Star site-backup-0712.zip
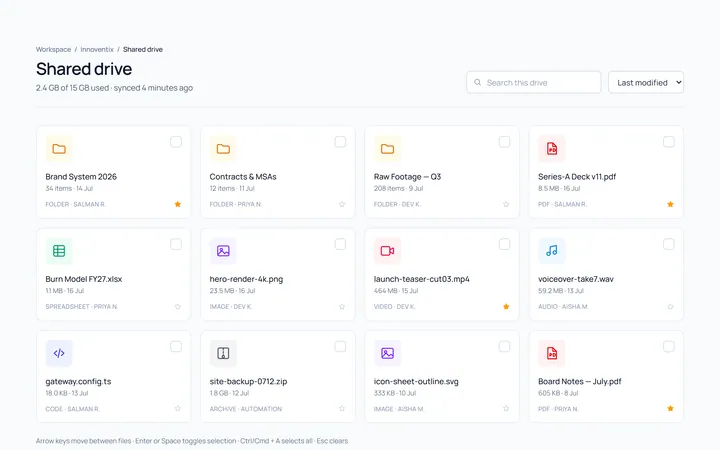The image size is (720, 450). pos(342,408)
